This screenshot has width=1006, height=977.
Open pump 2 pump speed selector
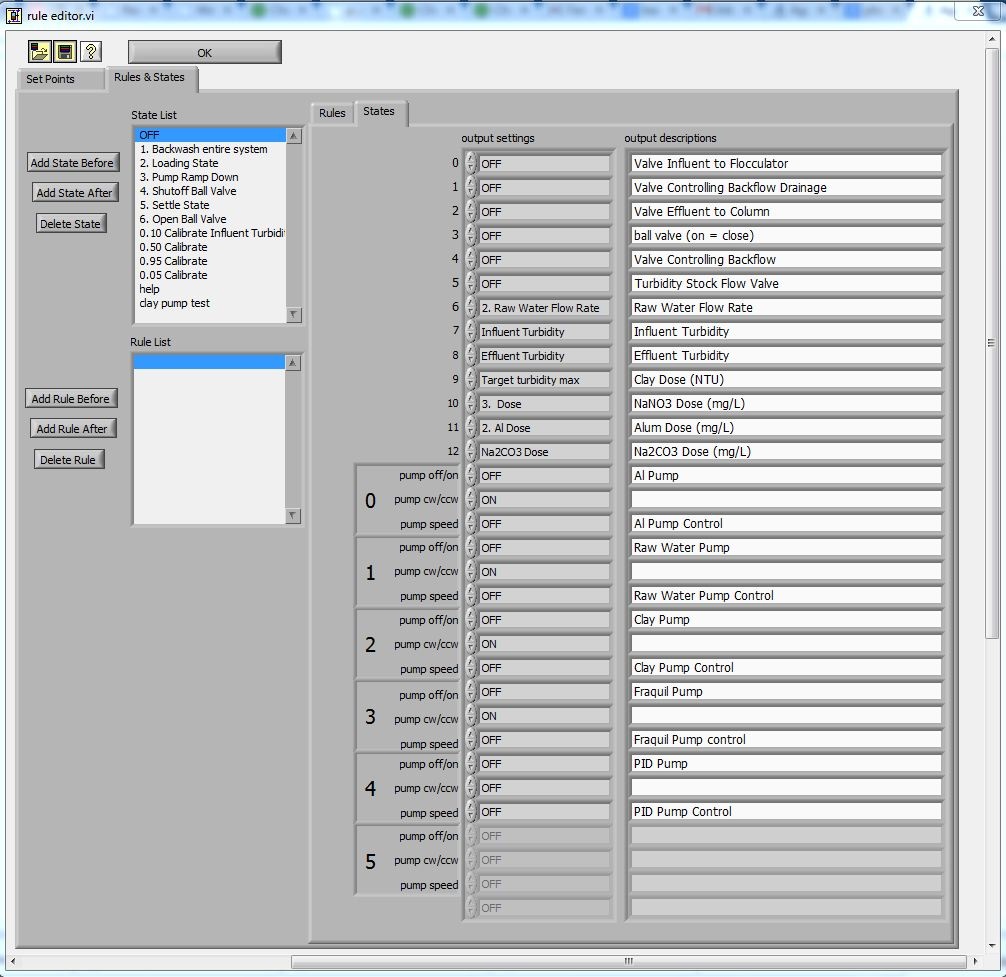pyautogui.click(x=545, y=668)
